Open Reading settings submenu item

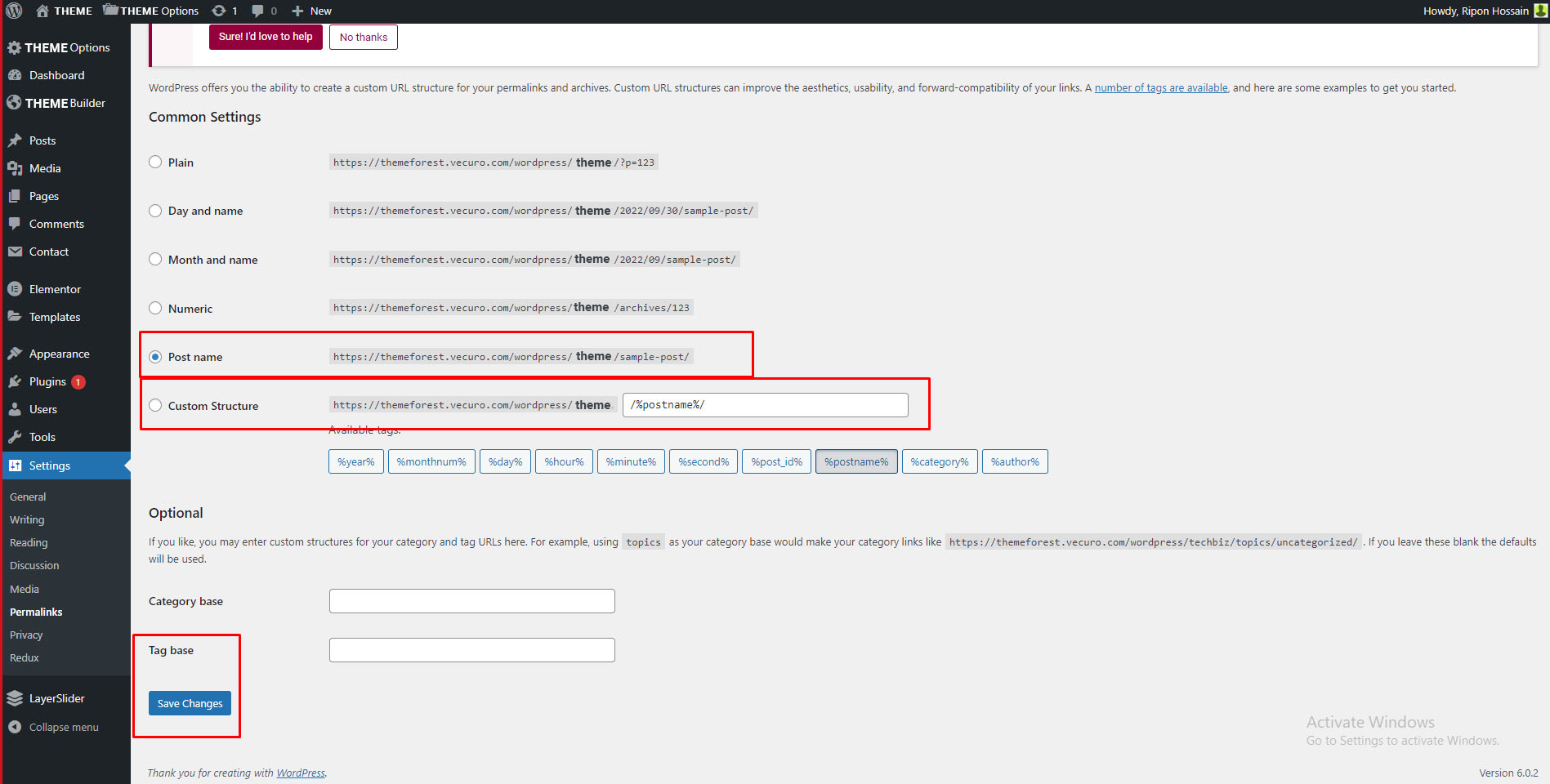pyautogui.click(x=29, y=542)
